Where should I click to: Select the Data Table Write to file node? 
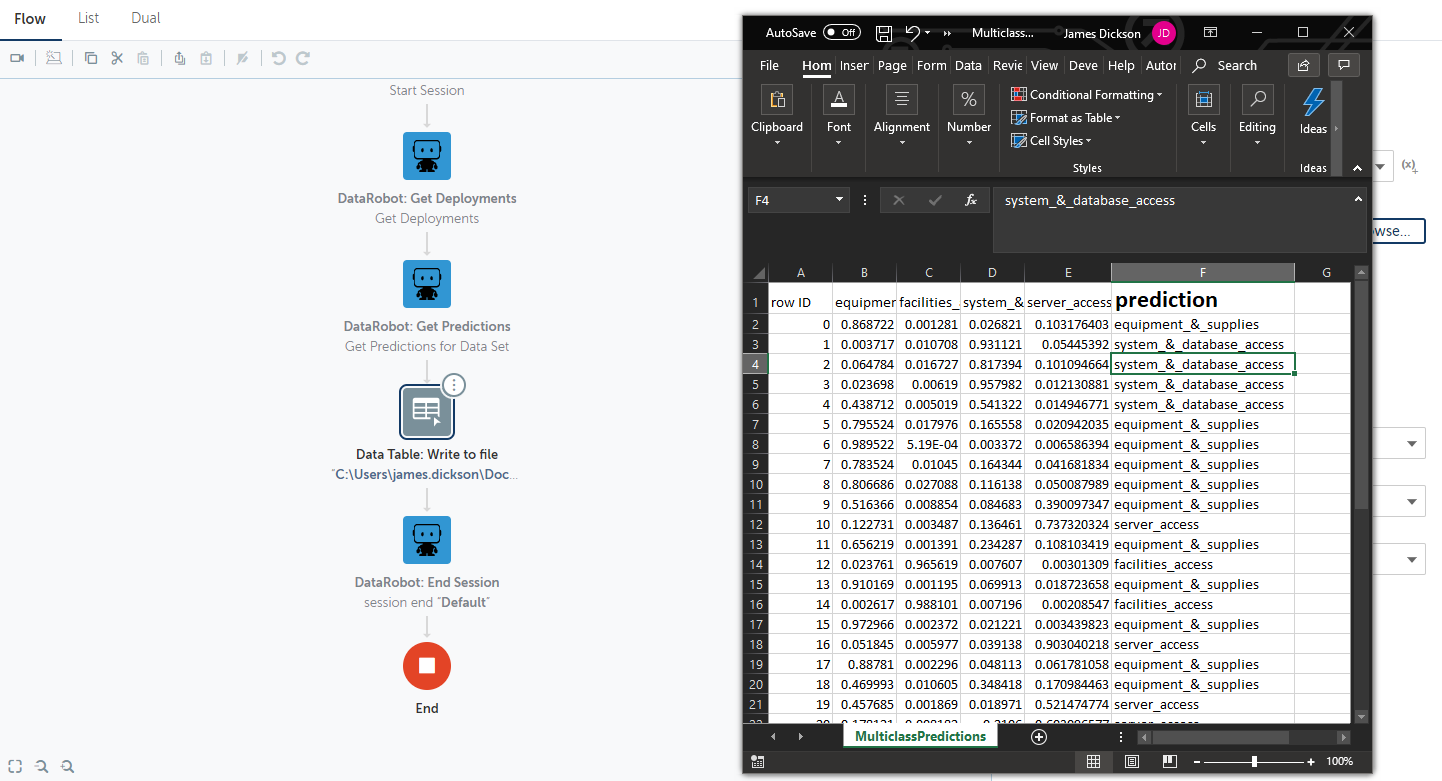(x=427, y=412)
